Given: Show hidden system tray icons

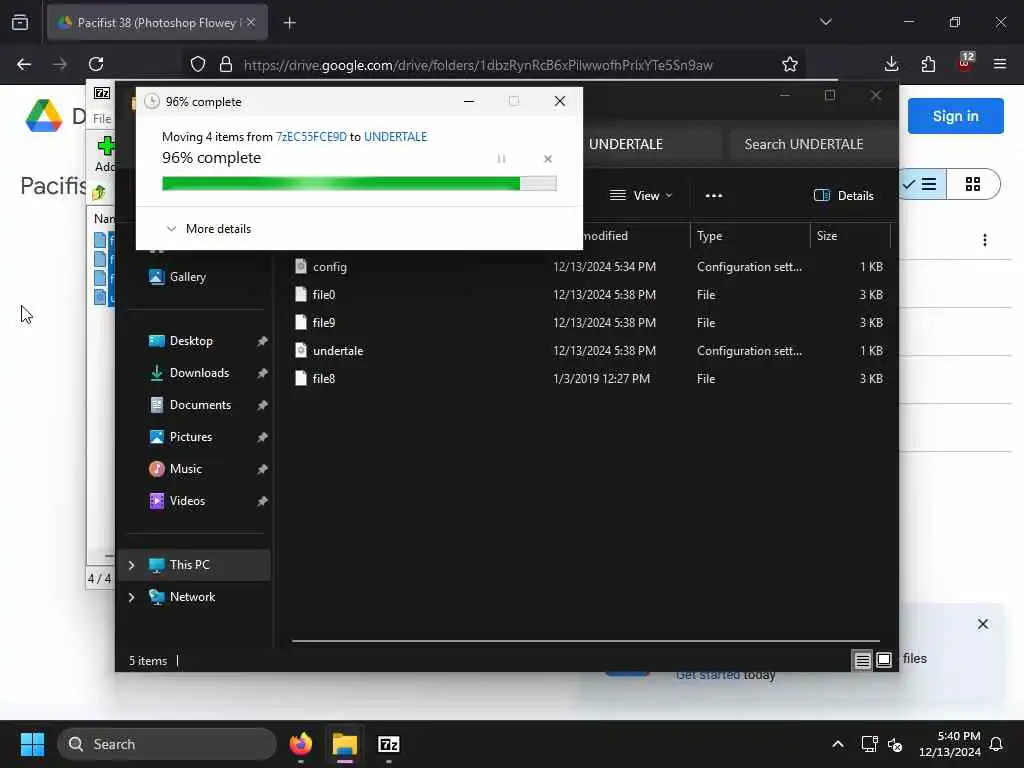Looking at the screenshot, I should (838, 744).
